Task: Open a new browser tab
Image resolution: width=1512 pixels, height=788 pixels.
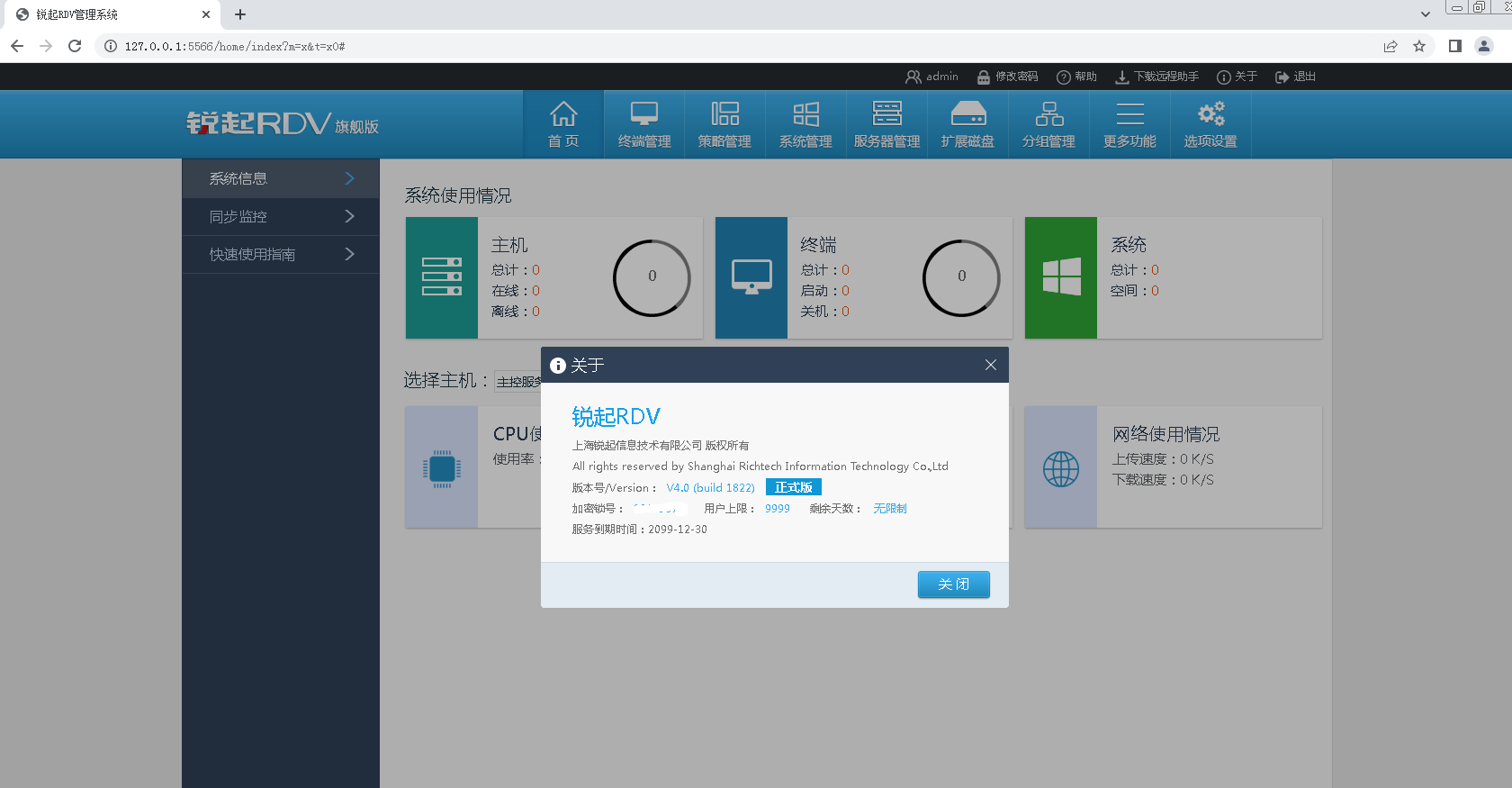Action: pos(240,14)
